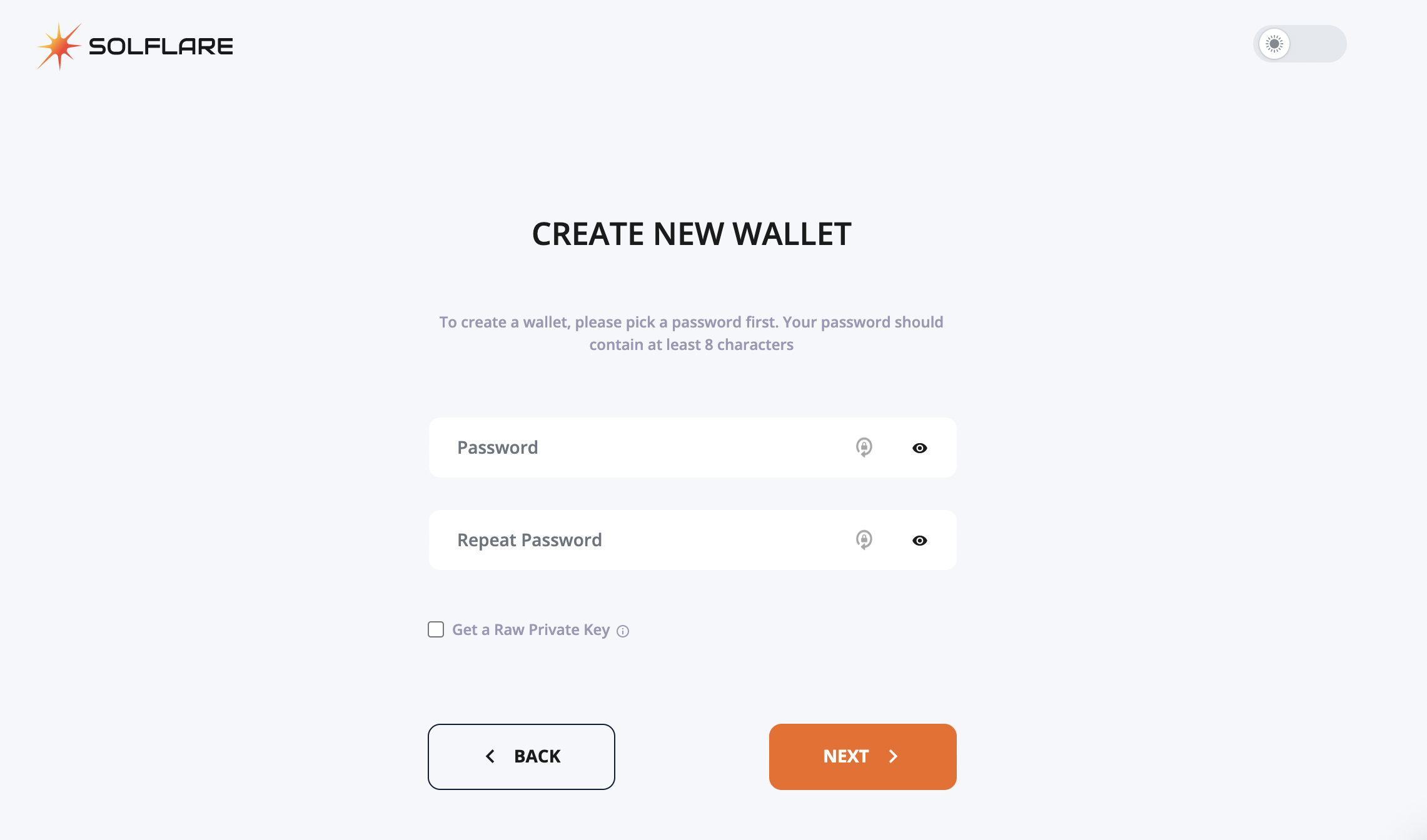Click the password manager icon in Password field
The width and height of the screenshot is (1427, 840).
pyautogui.click(x=864, y=447)
